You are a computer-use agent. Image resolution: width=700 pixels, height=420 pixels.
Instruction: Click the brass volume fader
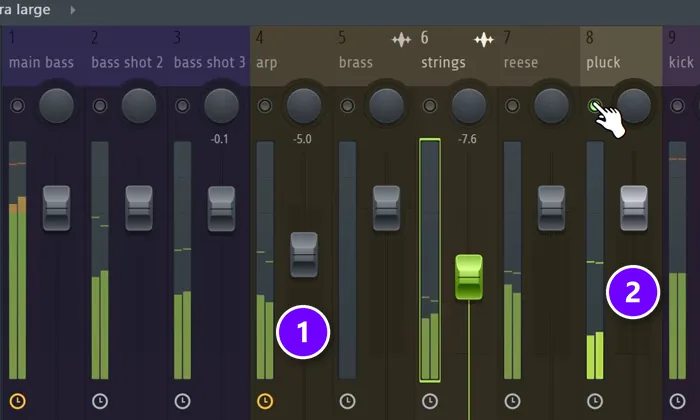pos(386,208)
